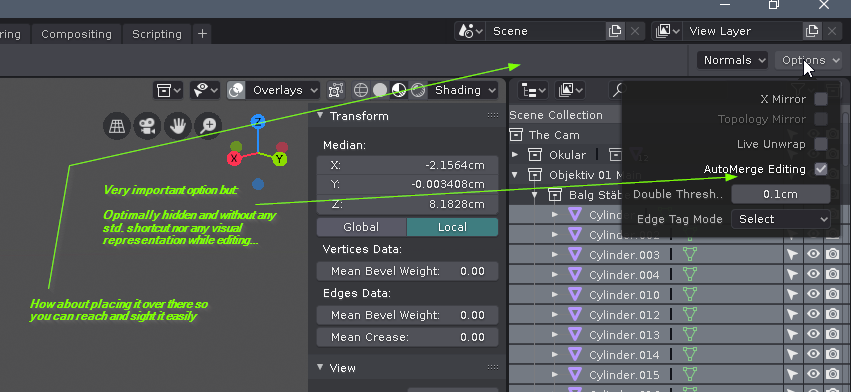Collapse the Transform panel
The height and width of the screenshot is (392, 851).
click(320, 116)
